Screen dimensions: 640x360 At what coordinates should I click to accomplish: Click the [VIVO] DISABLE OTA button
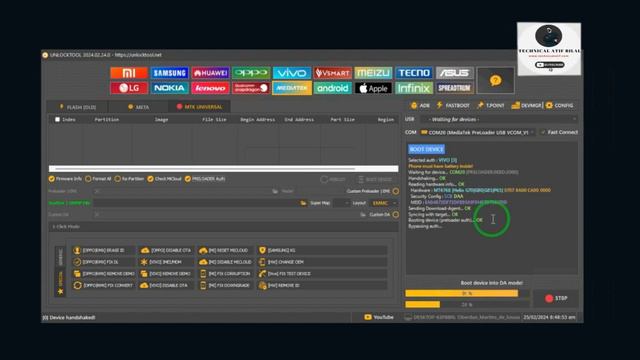[x=166, y=285]
